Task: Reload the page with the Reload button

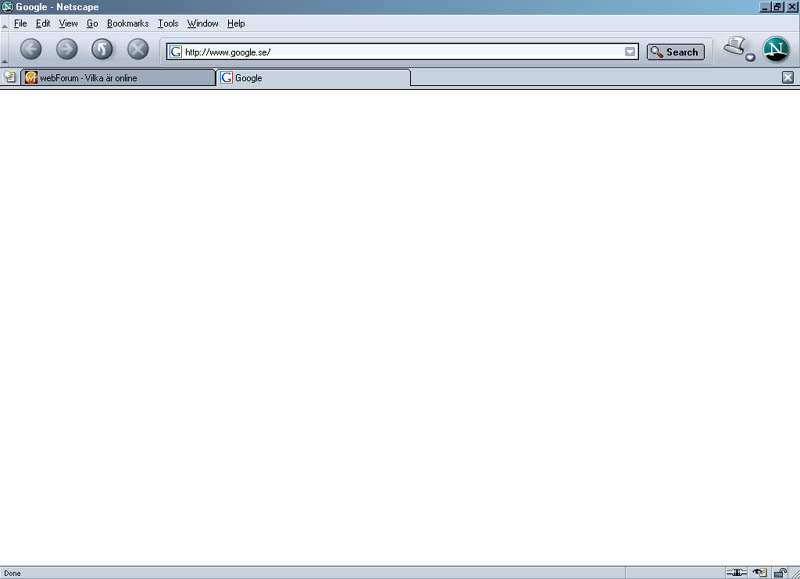Action: click(x=102, y=49)
